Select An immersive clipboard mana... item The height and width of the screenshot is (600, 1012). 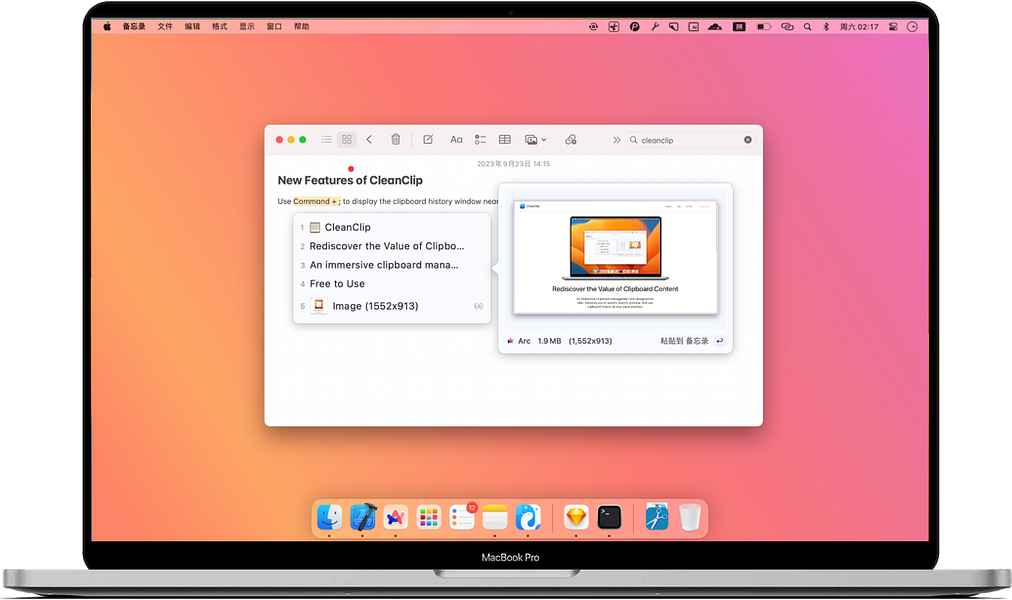point(392,265)
